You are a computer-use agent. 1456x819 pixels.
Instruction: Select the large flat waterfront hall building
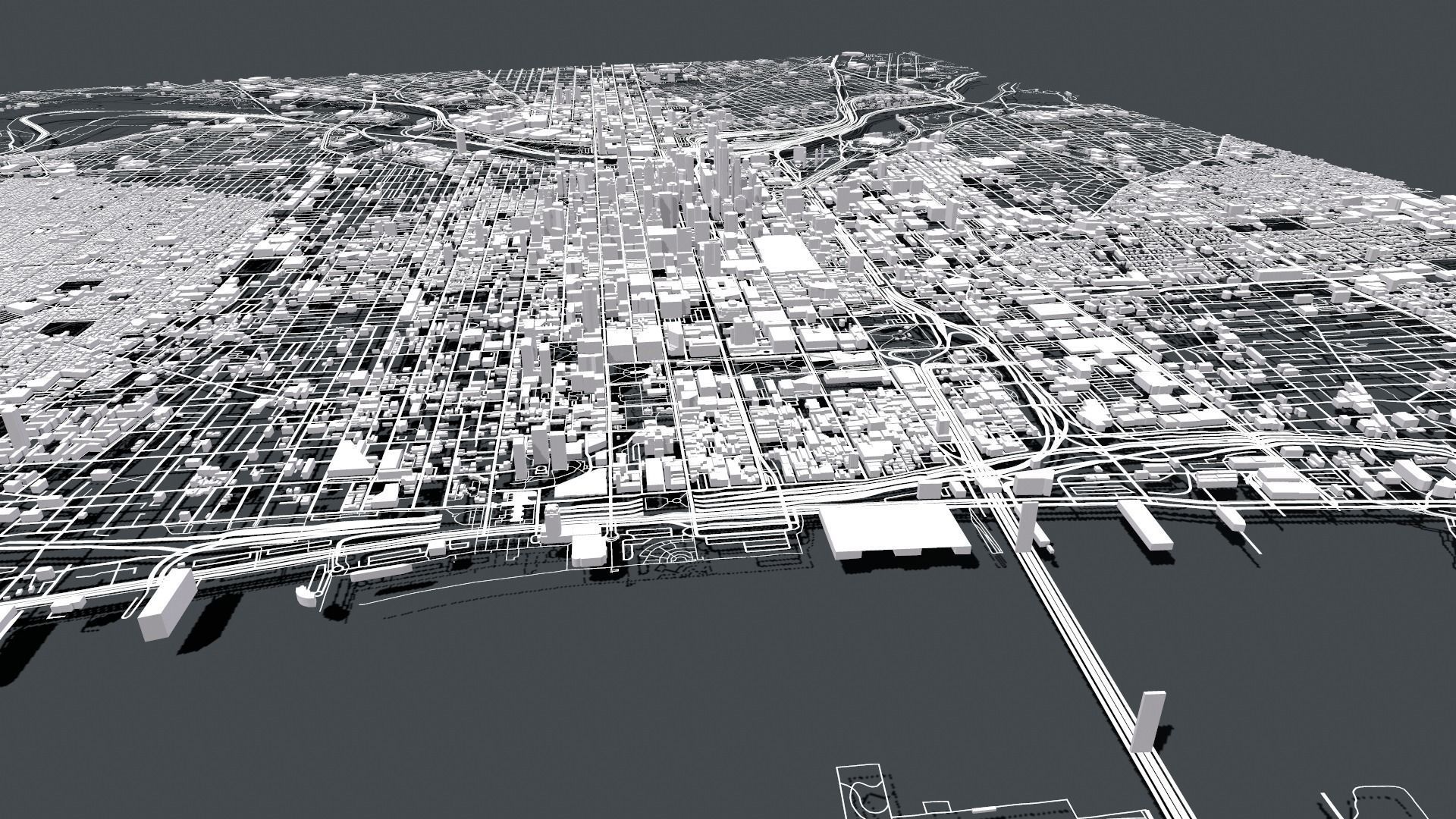tap(895, 532)
